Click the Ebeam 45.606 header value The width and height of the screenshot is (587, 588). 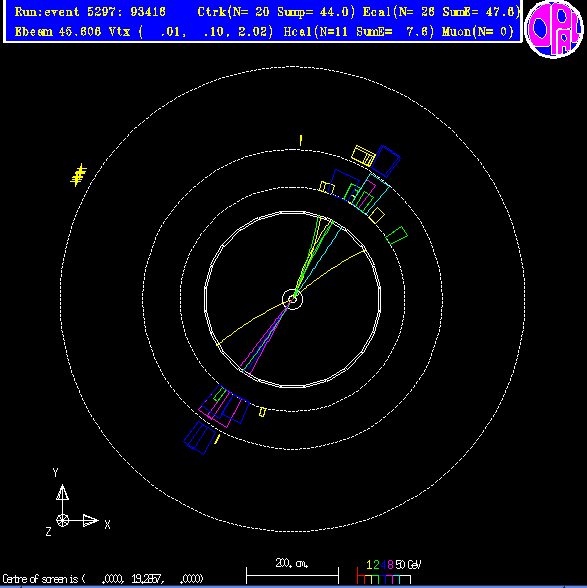58,32
